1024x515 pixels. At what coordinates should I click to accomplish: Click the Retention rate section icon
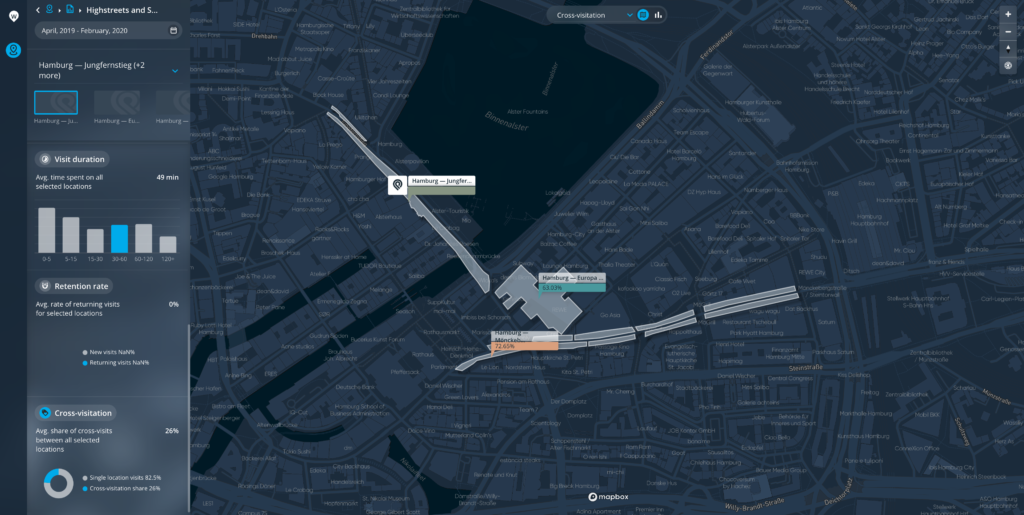point(45,286)
